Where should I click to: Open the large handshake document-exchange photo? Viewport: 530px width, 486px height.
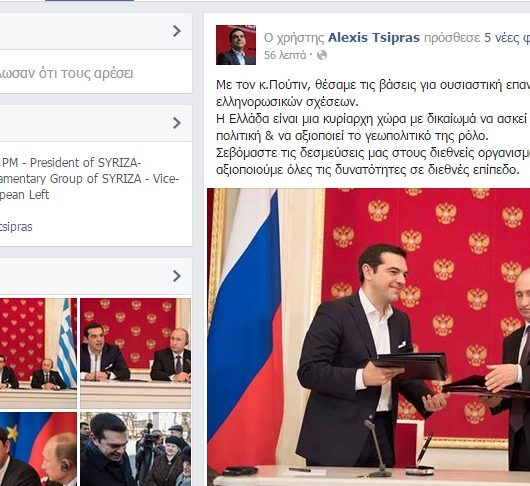coord(368,337)
